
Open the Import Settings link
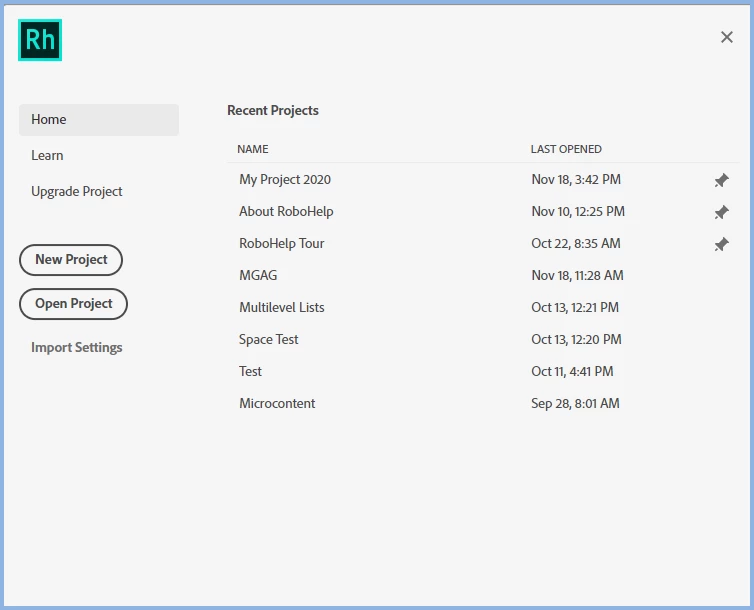click(x=76, y=348)
